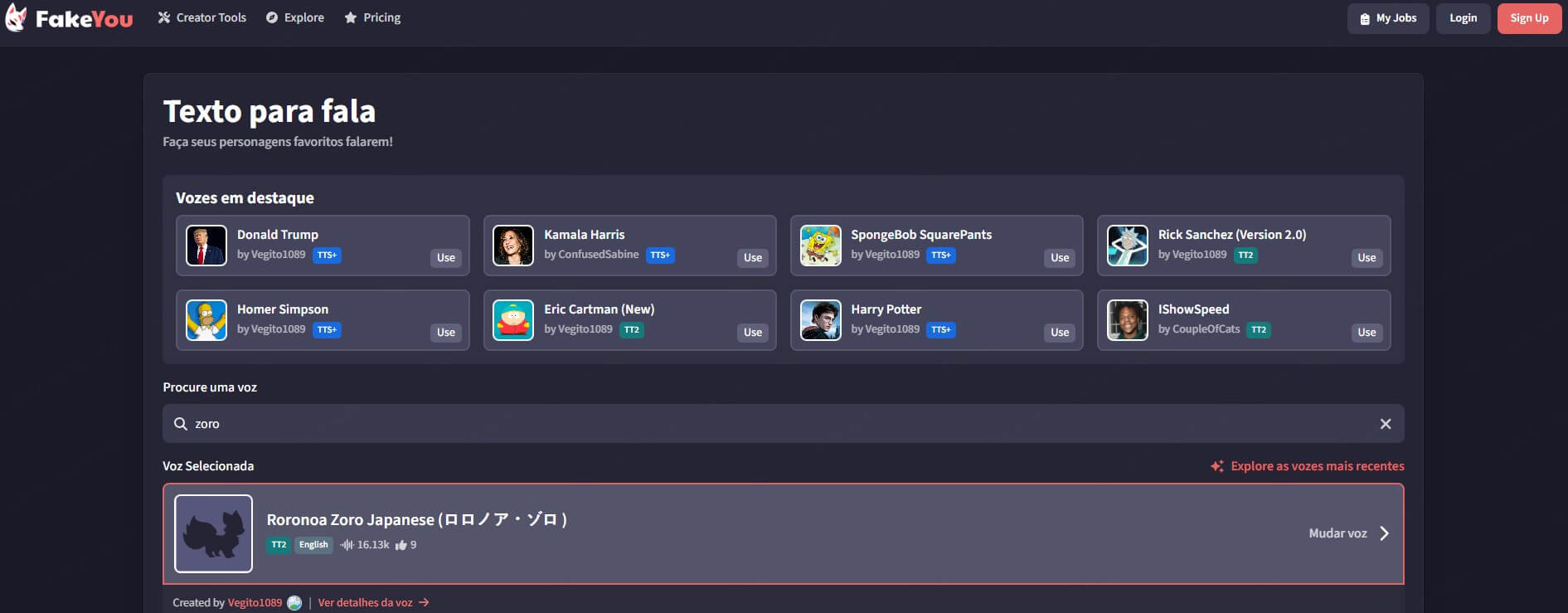Click the waveform usage count icon
The width and height of the screenshot is (1568, 613).
pyautogui.click(x=347, y=545)
